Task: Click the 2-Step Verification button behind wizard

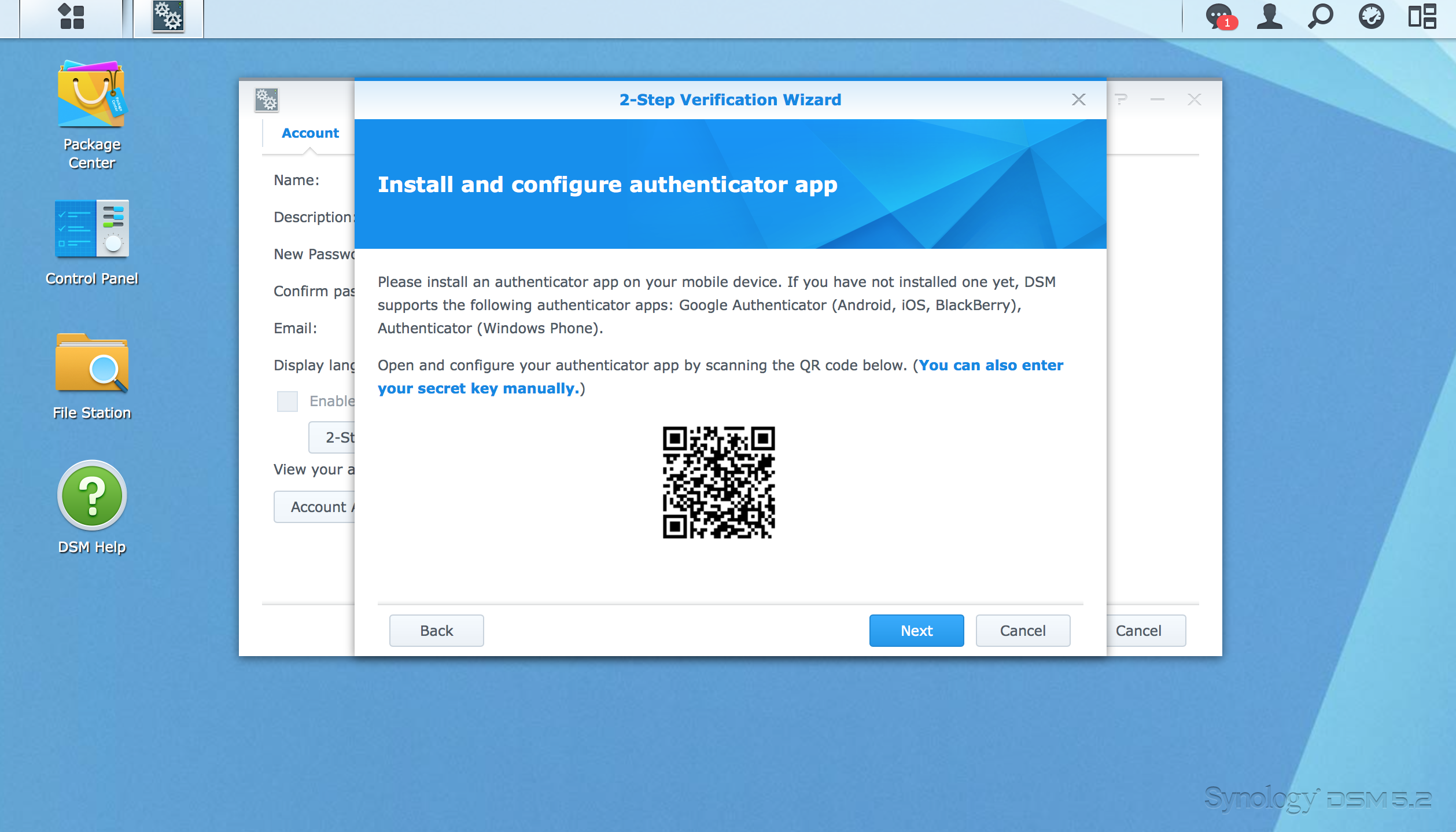Action: tap(332, 437)
